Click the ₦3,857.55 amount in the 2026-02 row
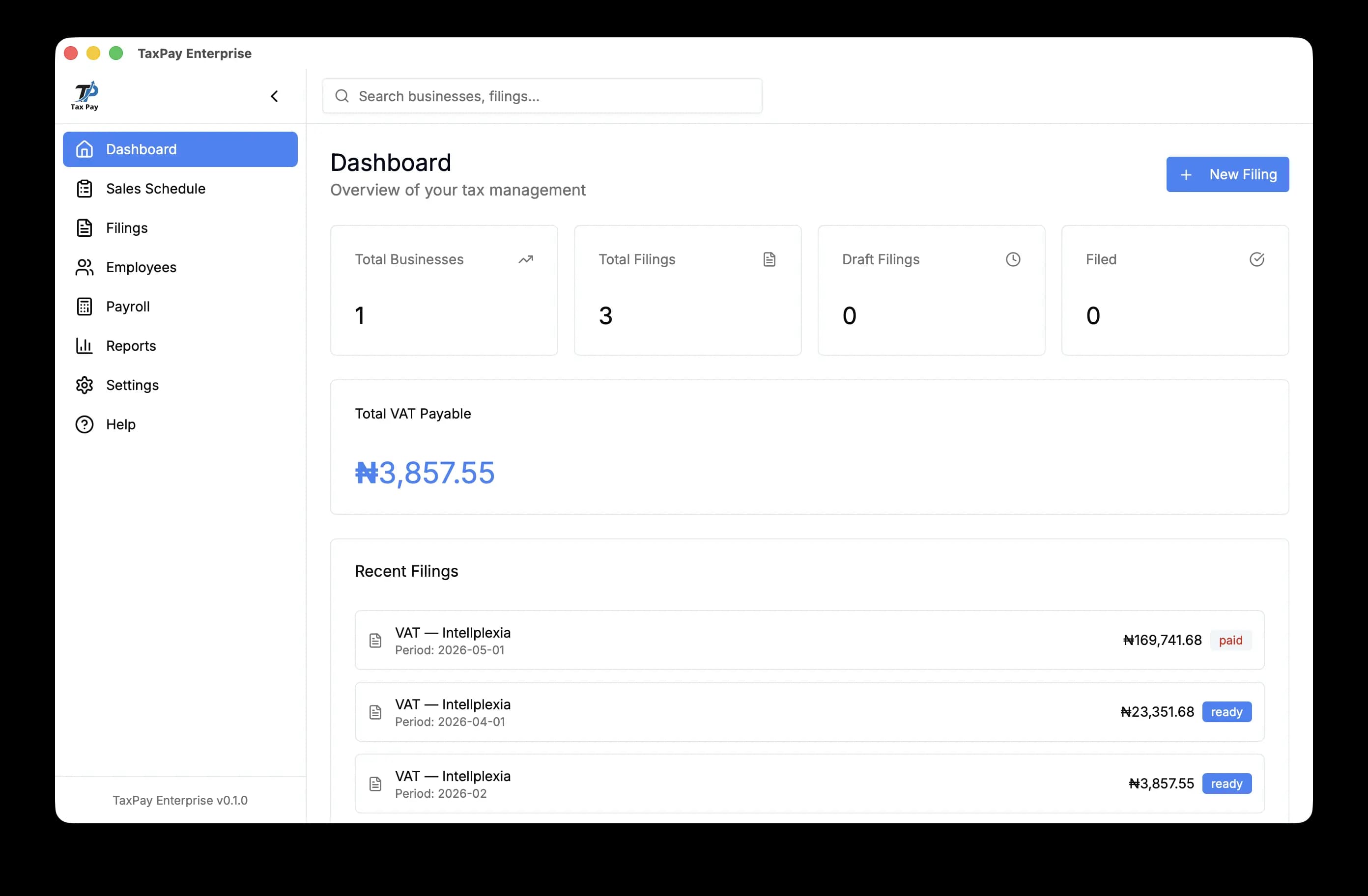The image size is (1368, 896). pyautogui.click(x=1161, y=784)
